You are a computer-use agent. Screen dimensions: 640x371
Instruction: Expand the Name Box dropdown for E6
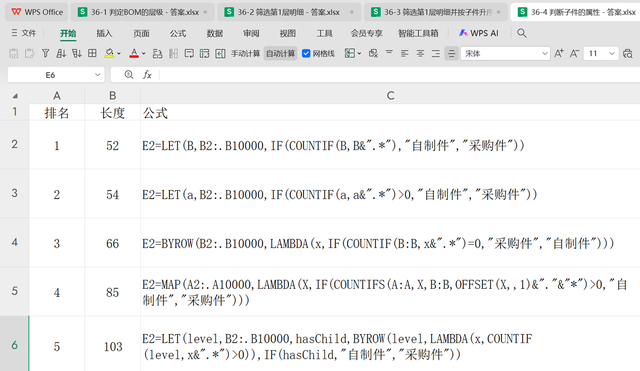pos(97,75)
